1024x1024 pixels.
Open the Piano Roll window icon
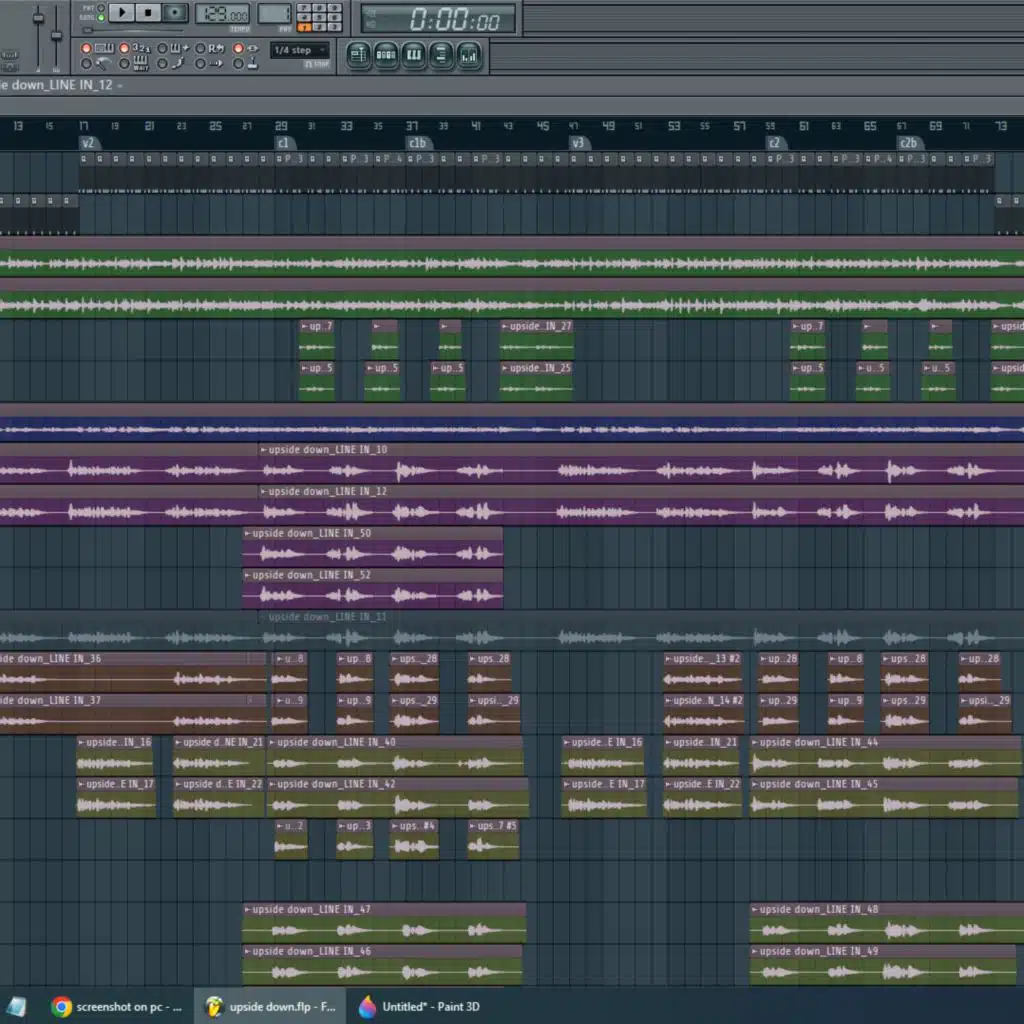click(414, 56)
